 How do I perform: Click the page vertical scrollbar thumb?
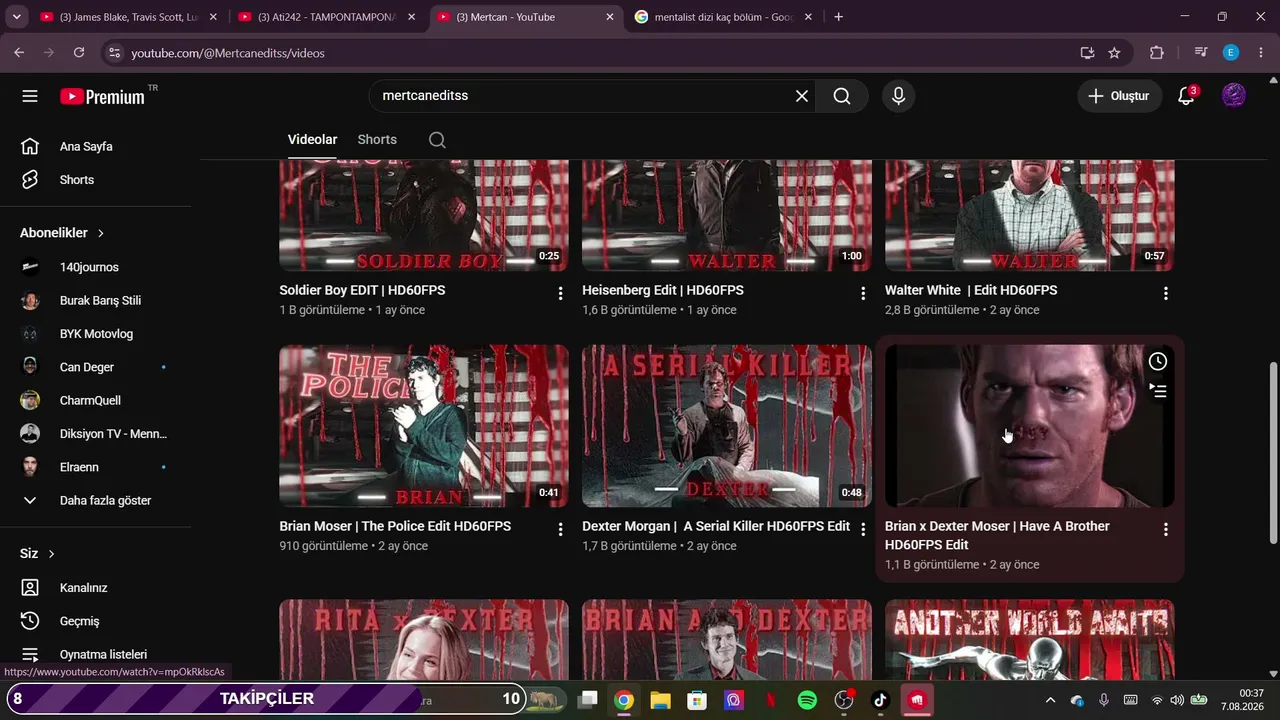pos(1273,452)
